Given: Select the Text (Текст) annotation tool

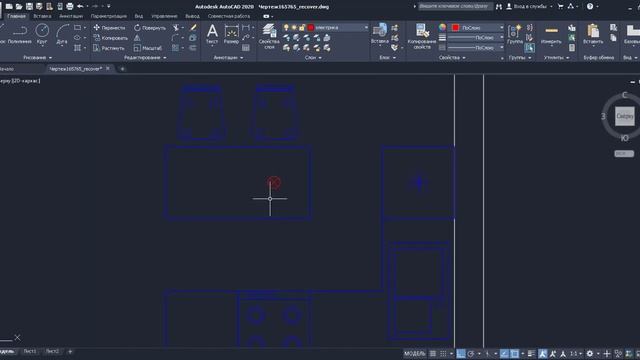Looking at the screenshot, I should (212, 33).
